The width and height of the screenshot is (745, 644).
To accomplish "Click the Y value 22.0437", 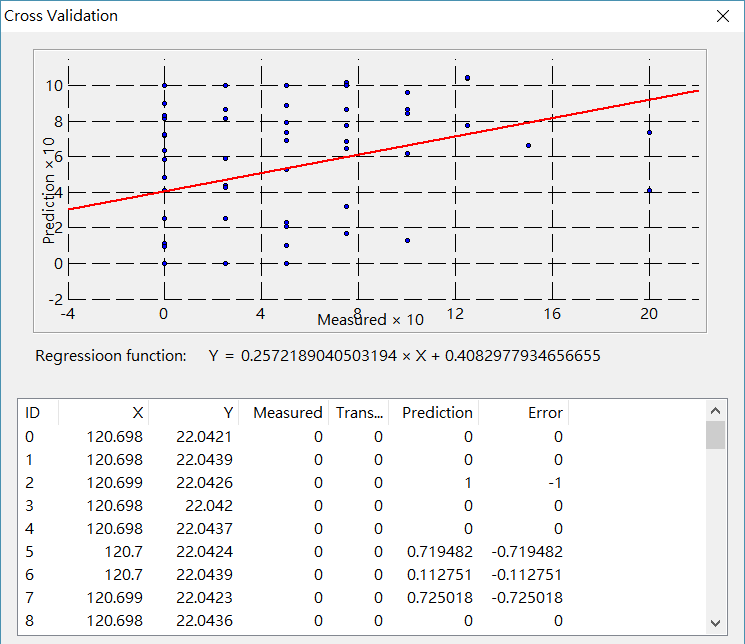I will pyautogui.click(x=204, y=529).
